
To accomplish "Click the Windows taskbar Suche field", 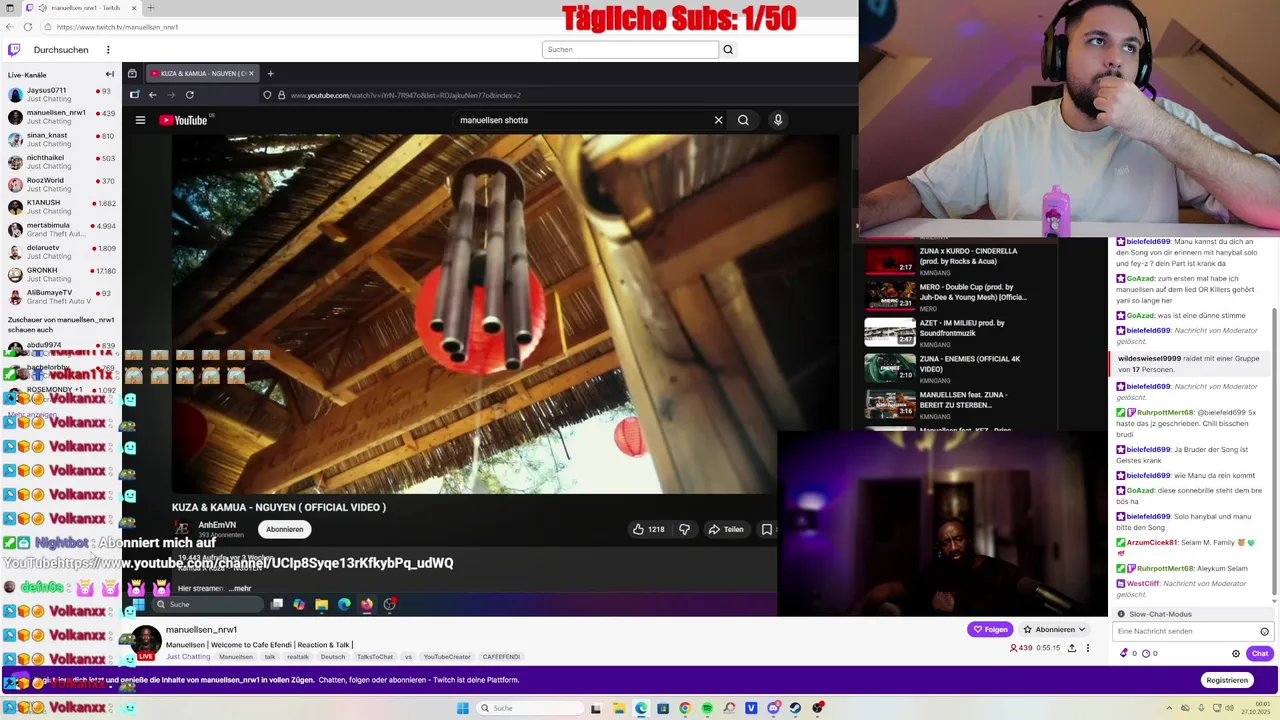I will (530, 708).
